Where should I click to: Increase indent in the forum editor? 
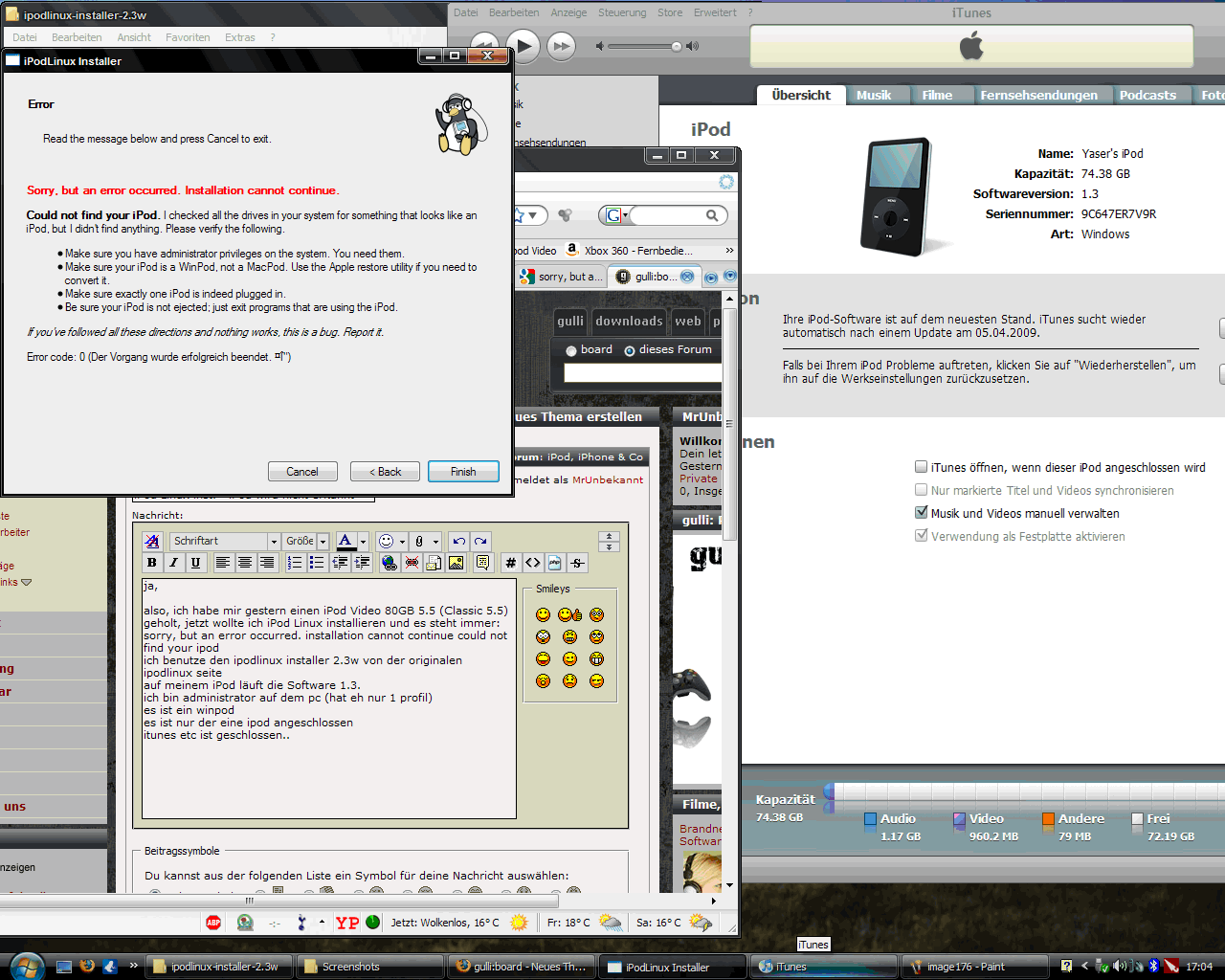click(362, 563)
